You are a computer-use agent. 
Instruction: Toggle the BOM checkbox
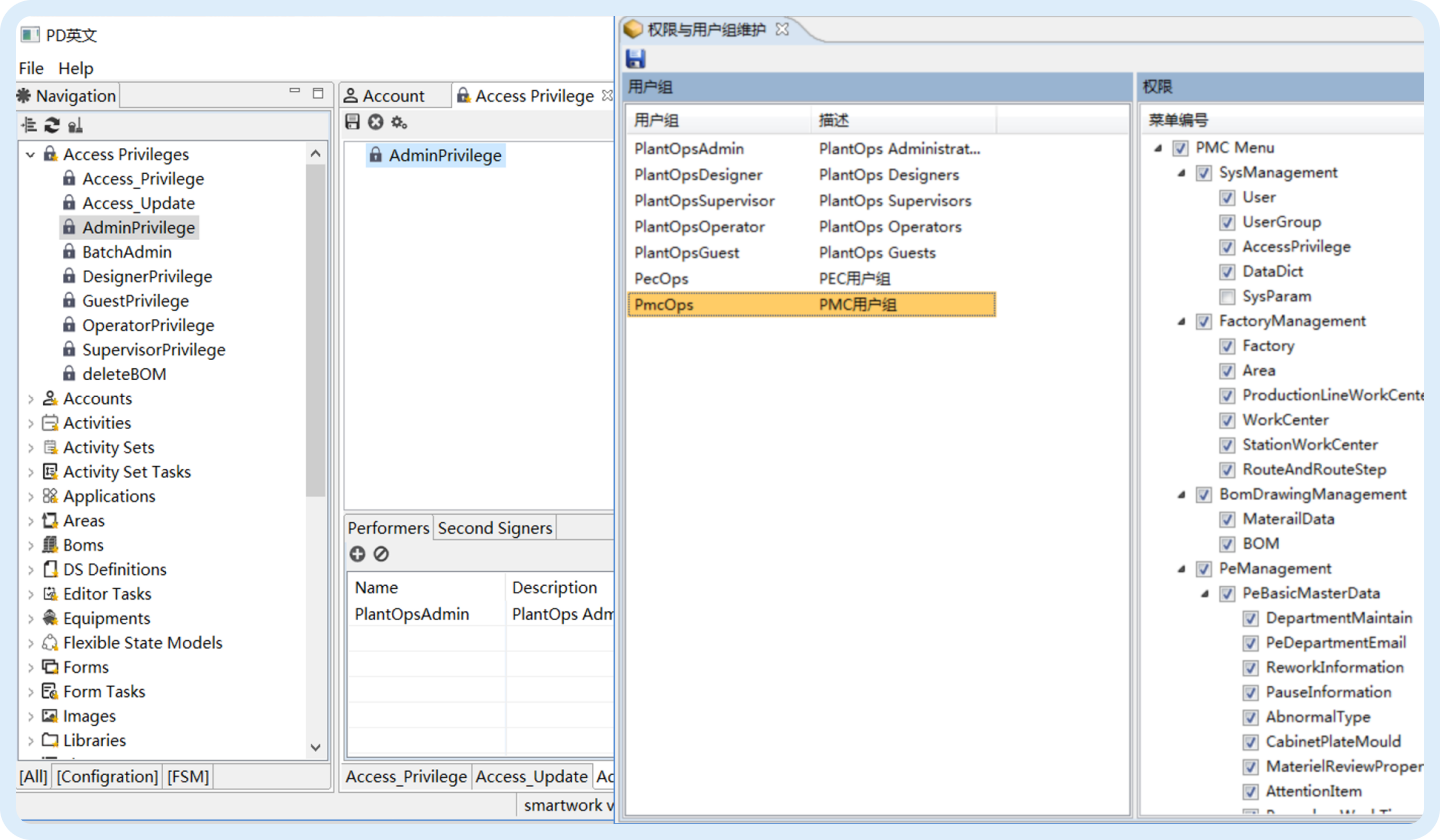(1227, 544)
